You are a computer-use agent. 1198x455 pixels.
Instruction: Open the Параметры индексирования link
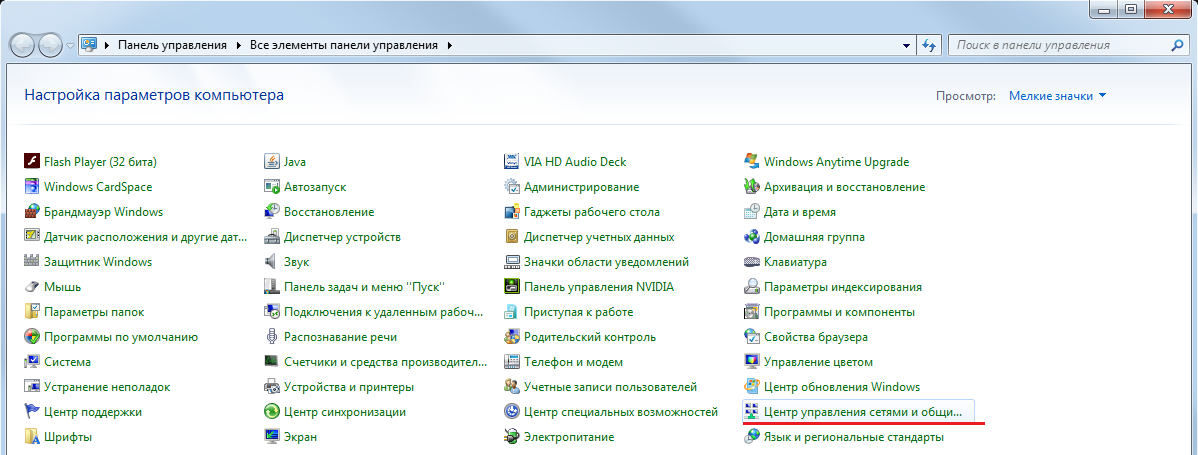click(x=843, y=287)
